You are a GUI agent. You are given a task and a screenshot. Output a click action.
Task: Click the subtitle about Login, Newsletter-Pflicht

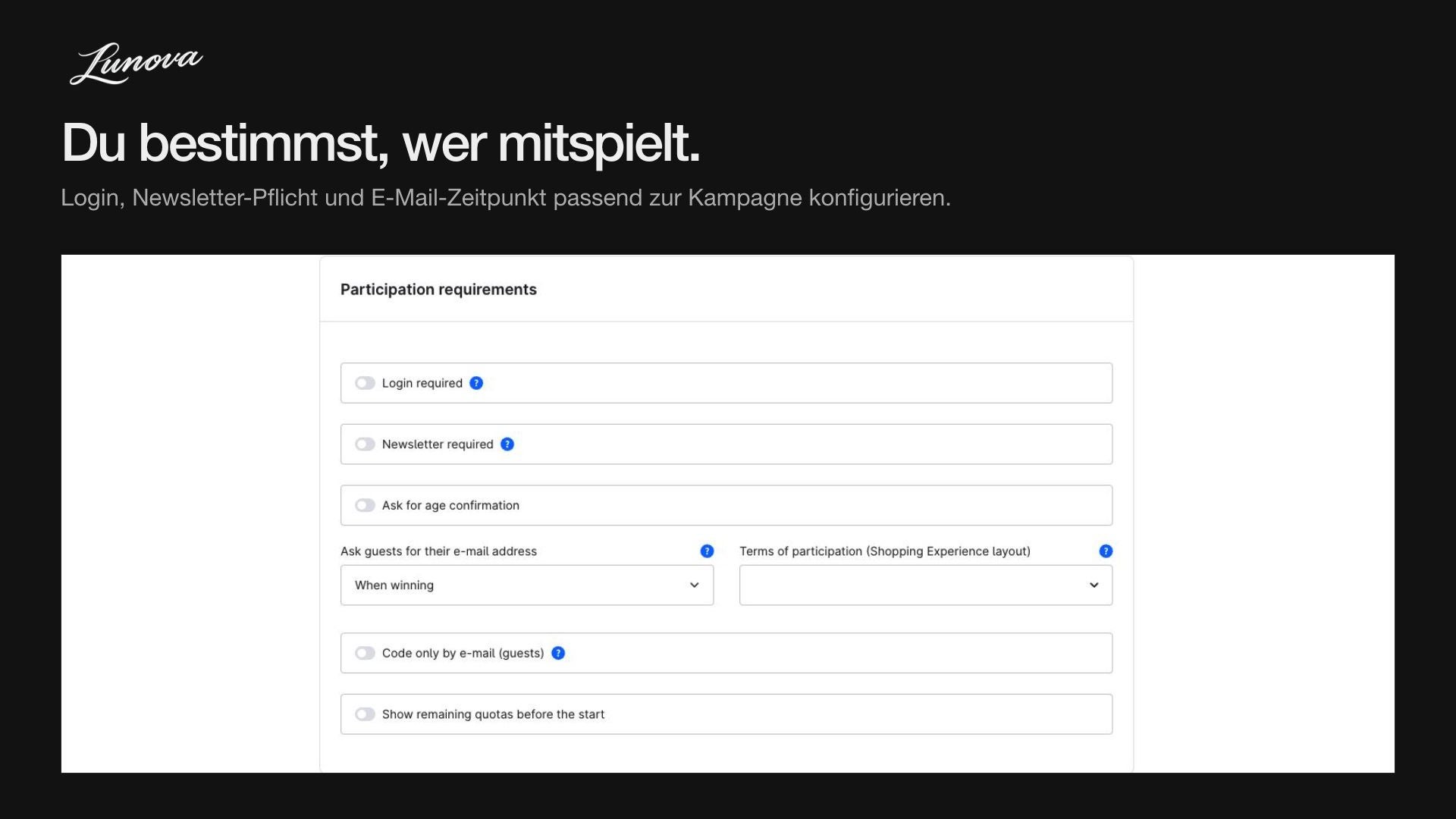tap(506, 198)
